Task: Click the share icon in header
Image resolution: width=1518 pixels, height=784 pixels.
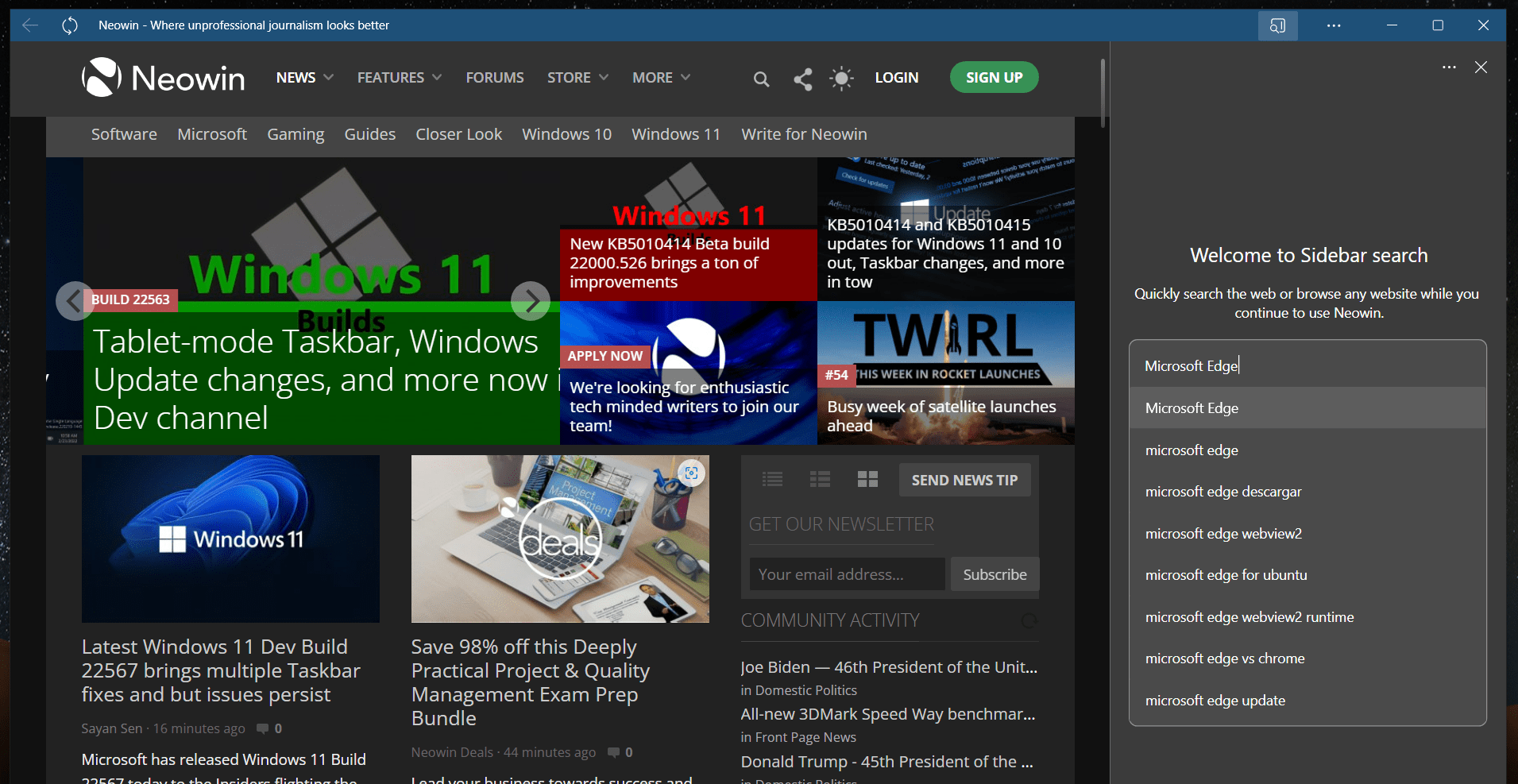Action: coord(803,79)
